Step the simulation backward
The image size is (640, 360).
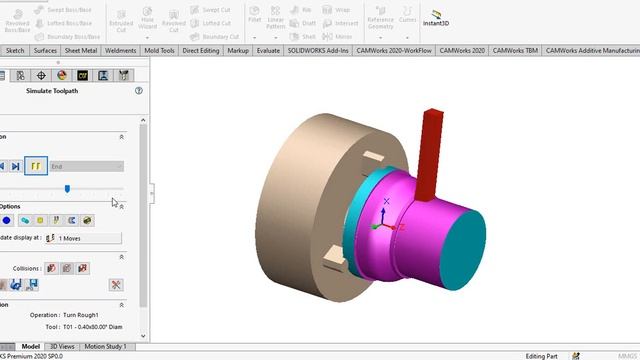(x=2, y=166)
